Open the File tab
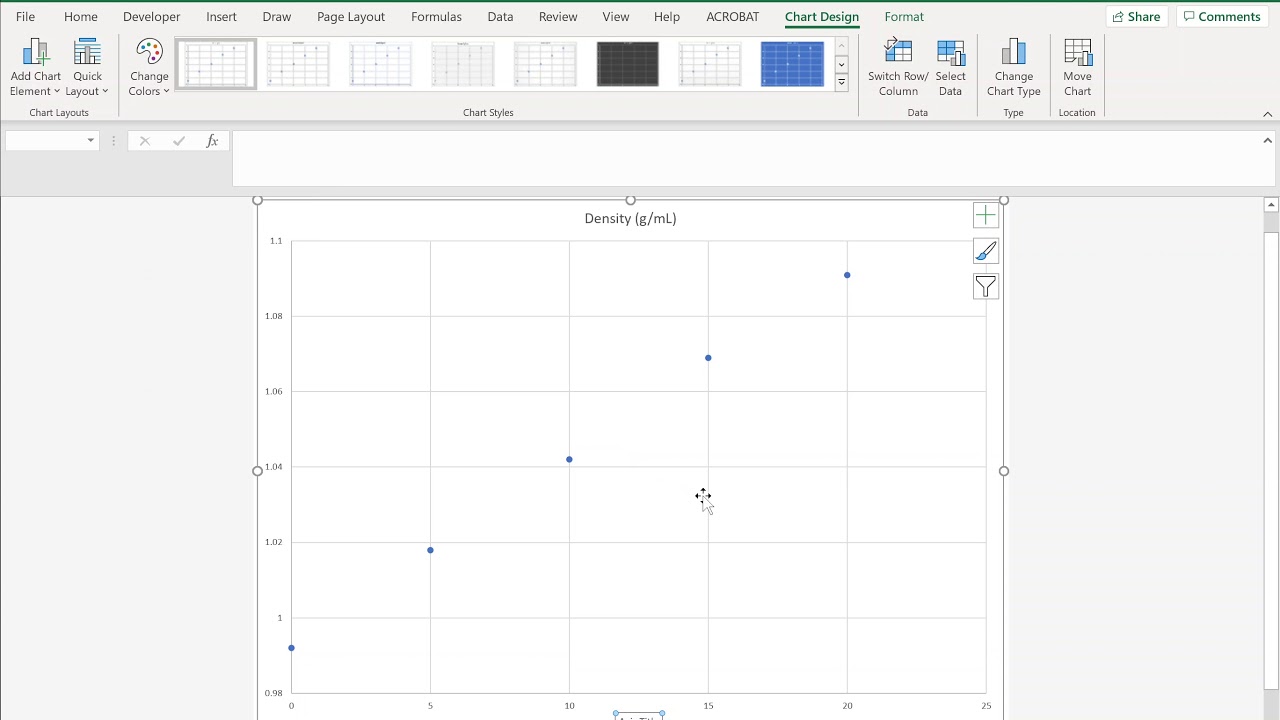This screenshot has height=720, width=1280. 25,17
